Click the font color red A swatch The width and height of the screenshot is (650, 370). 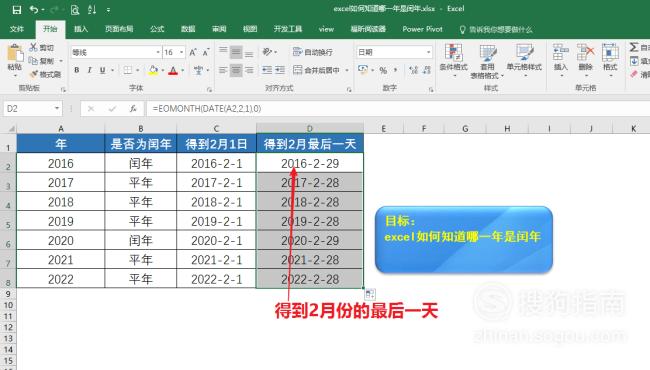tap(173, 70)
